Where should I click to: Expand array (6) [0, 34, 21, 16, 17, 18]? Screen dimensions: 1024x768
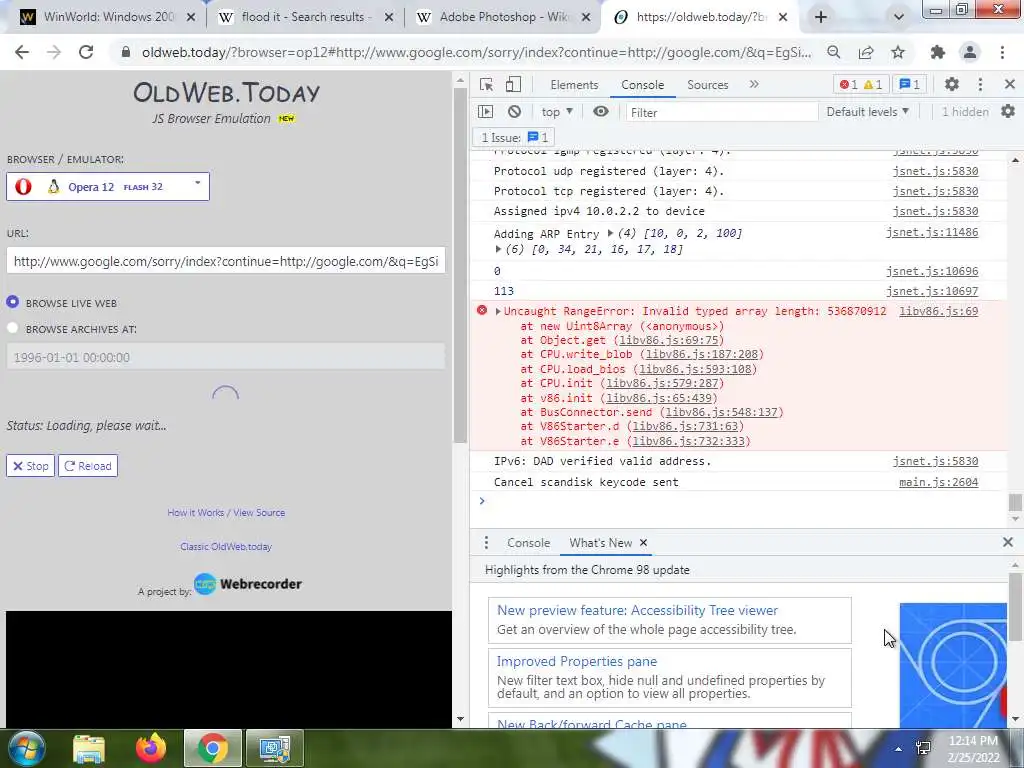[498, 249]
